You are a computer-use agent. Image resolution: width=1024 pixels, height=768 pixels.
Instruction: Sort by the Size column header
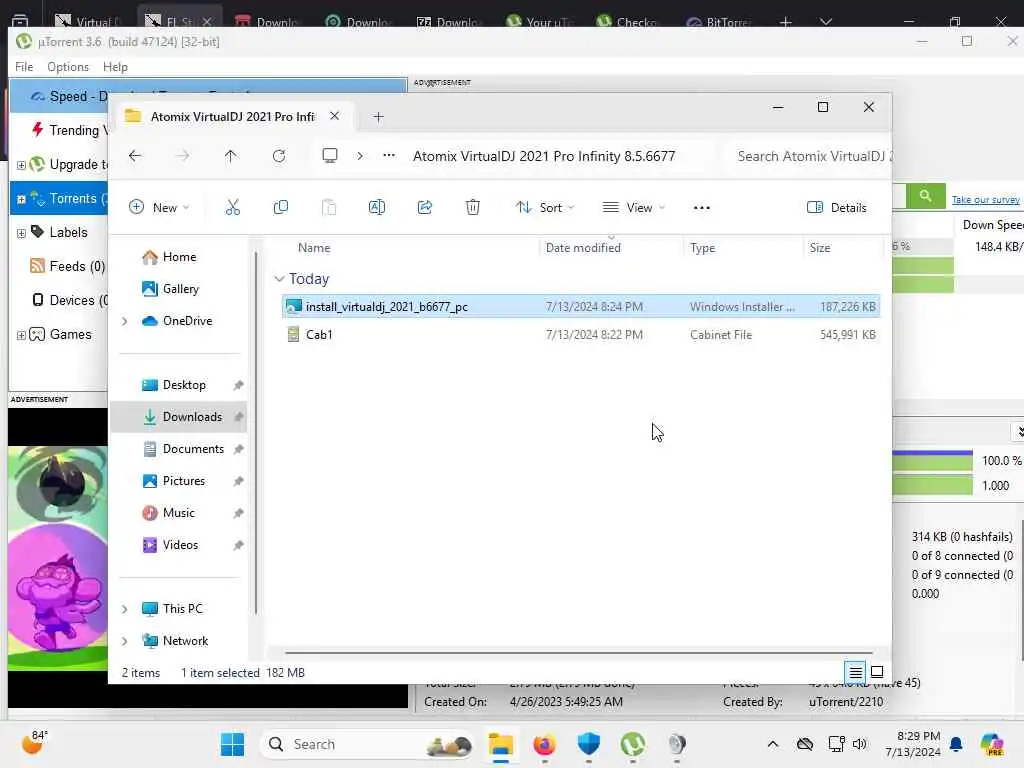[820, 248]
